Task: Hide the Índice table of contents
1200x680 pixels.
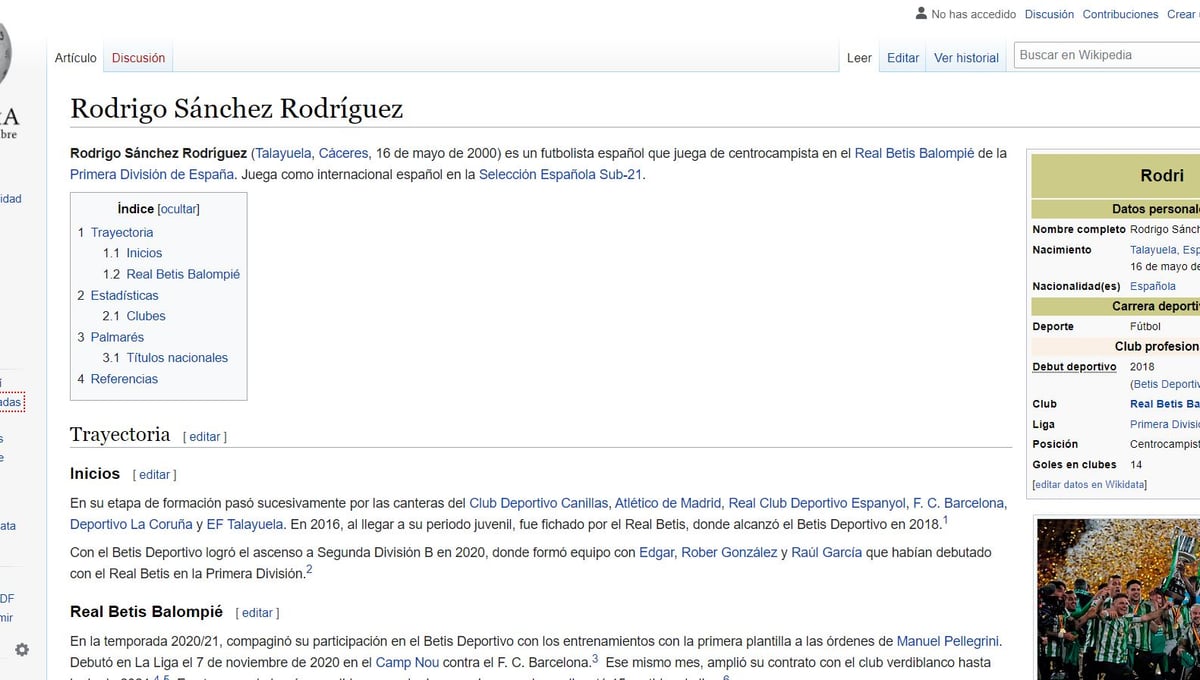Action: pyautogui.click(x=179, y=209)
